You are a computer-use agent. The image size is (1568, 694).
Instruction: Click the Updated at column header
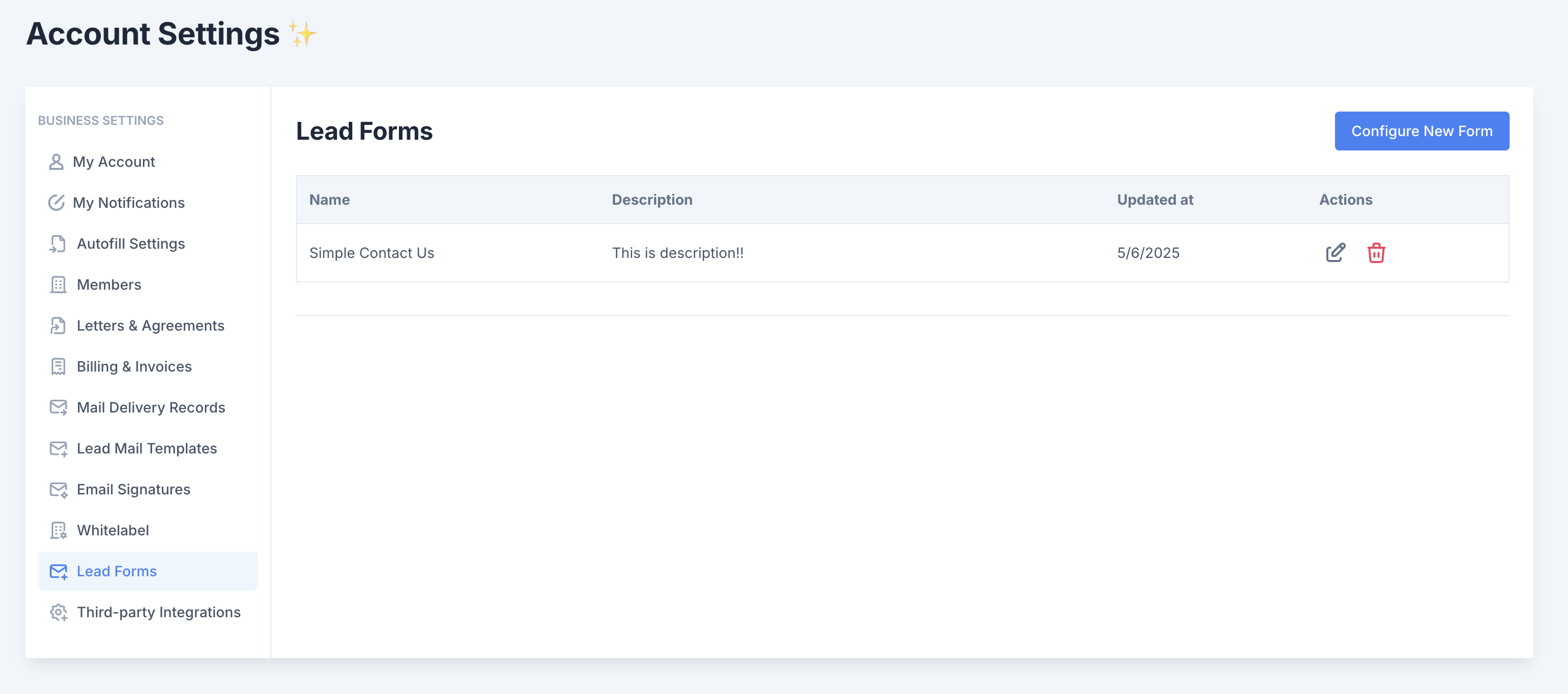(x=1155, y=200)
